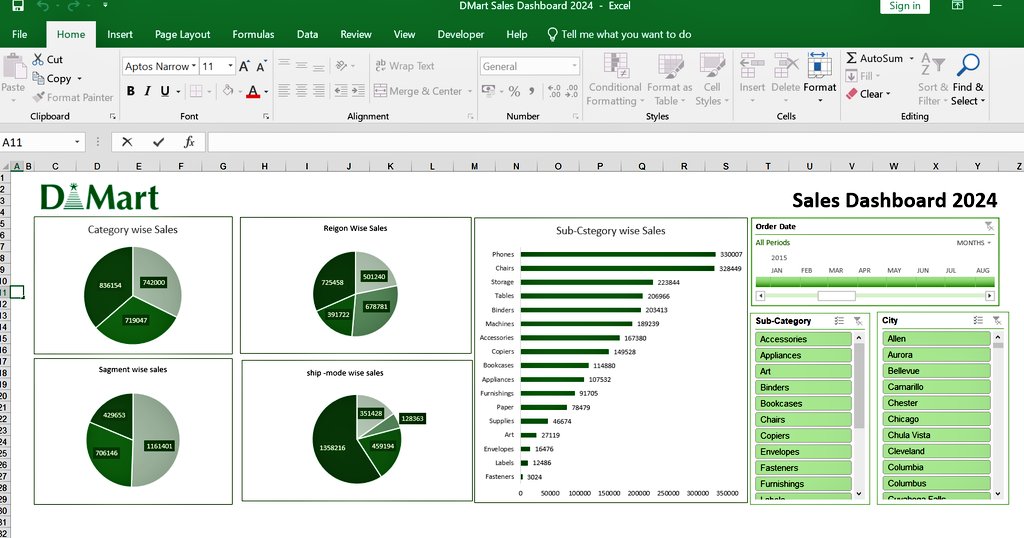
Task: Select Binders in Sub-Category slicer
Action: pyautogui.click(x=803, y=387)
